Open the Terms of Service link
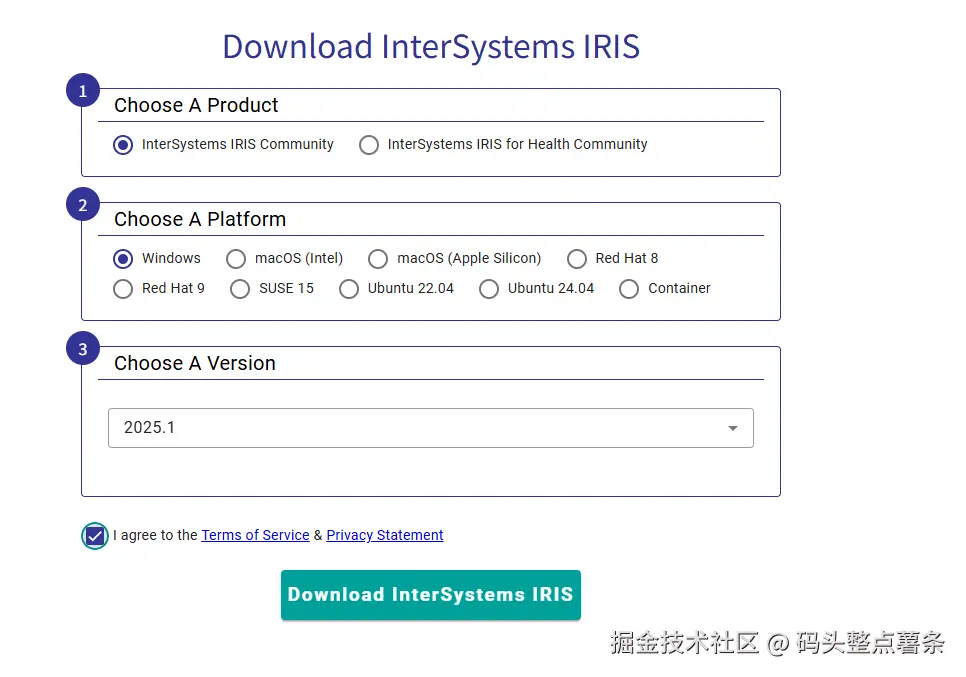The height and width of the screenshot is (677, 966). click(x=255, y=535)
